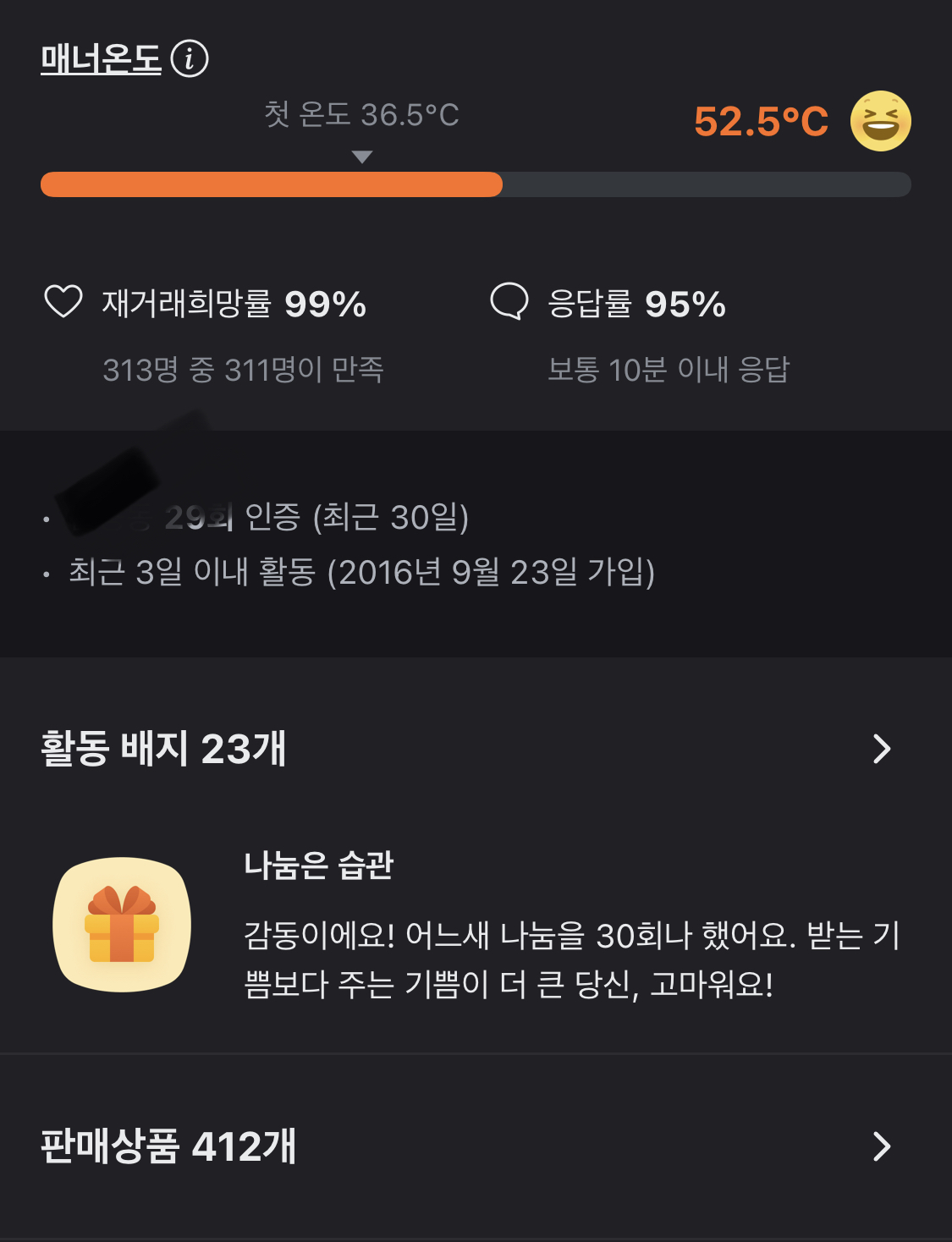Open the 판매상품 412개 section title
The height and width of the screenshot is (1242, 952).
[168, 1146]
